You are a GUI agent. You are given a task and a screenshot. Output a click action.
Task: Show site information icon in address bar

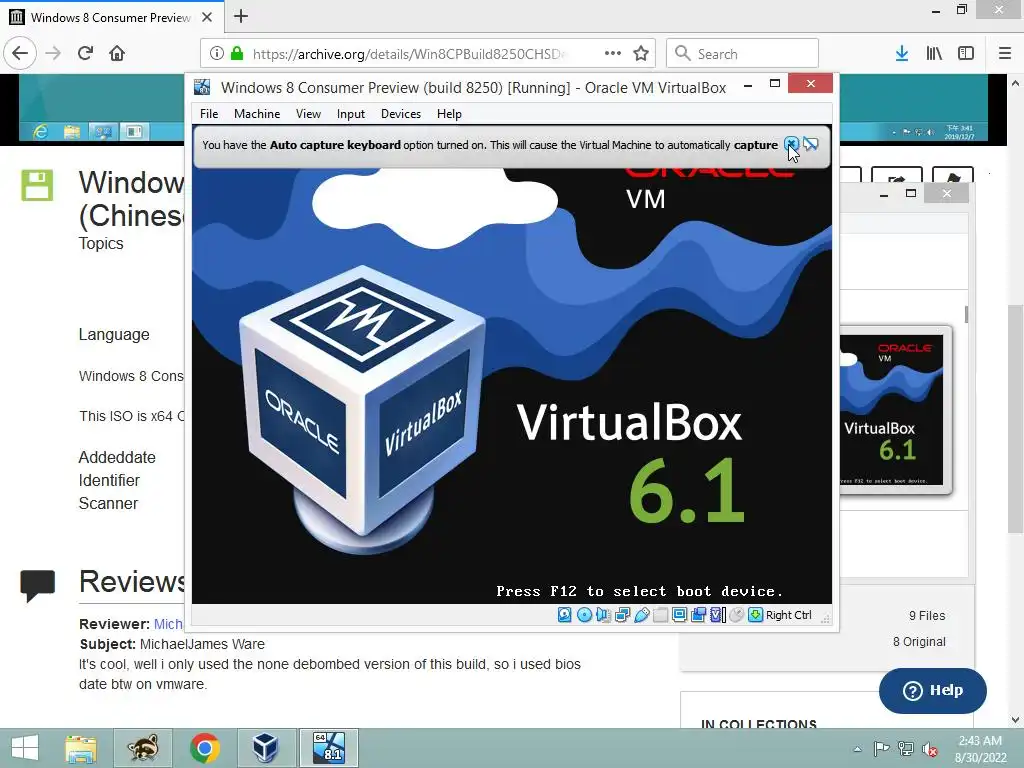217,53
